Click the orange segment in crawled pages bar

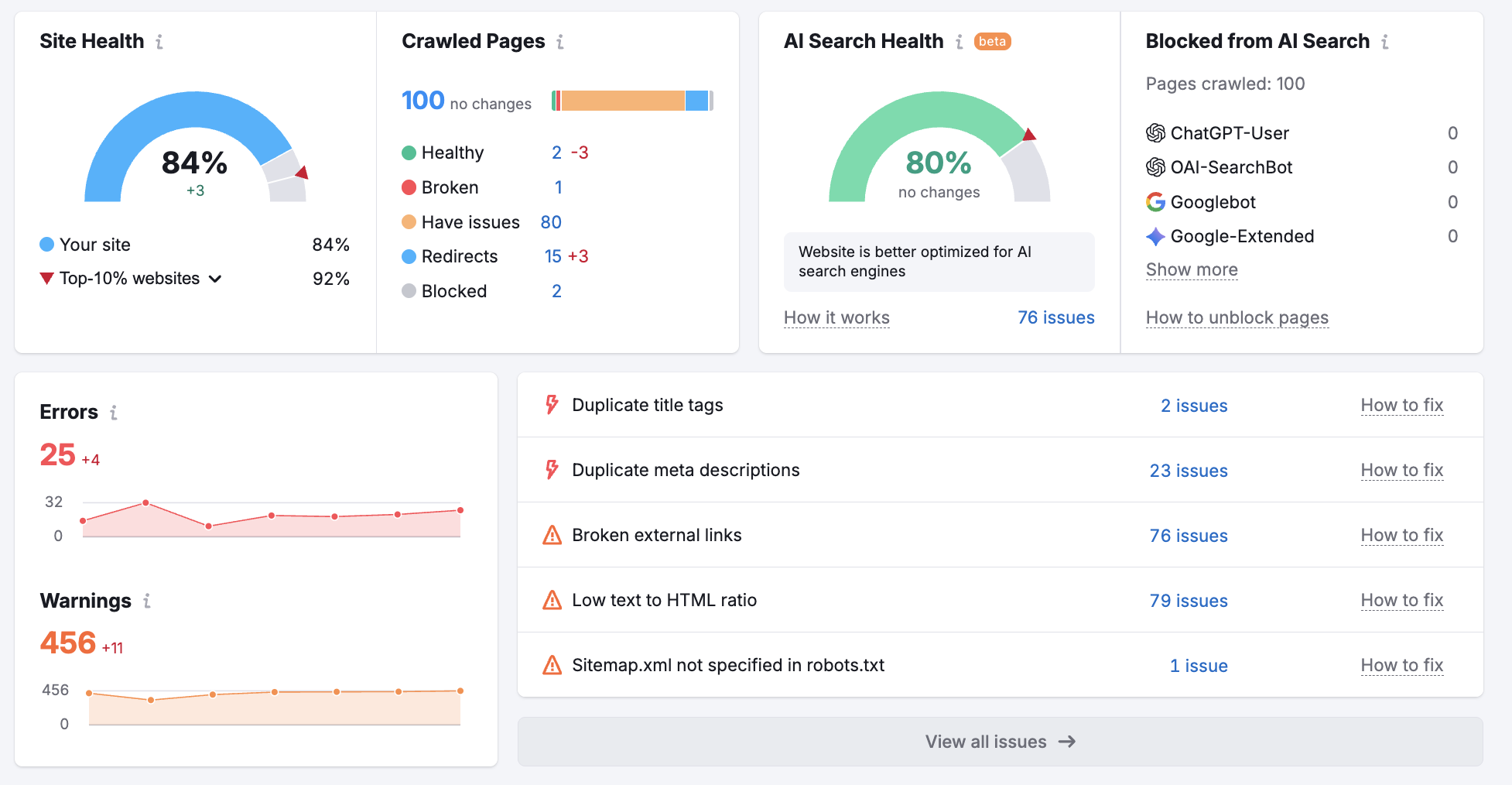[x=622, y=101]
